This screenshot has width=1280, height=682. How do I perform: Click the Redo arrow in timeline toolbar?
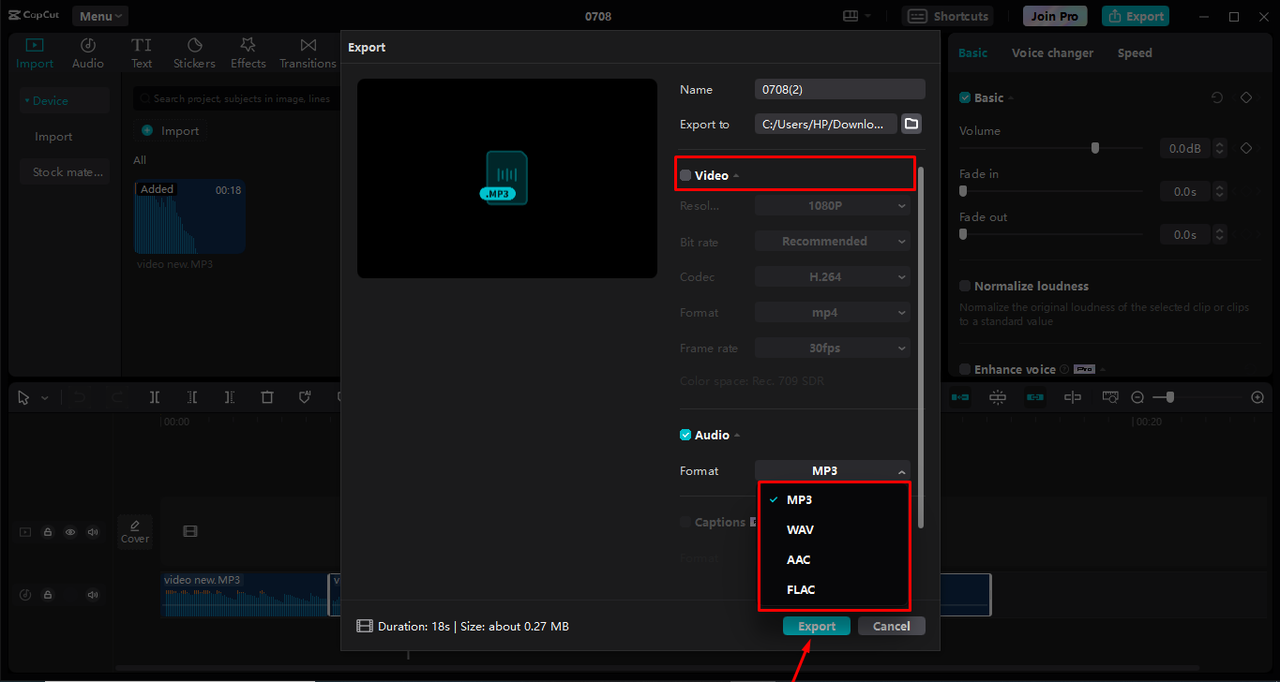coord(117,397)
